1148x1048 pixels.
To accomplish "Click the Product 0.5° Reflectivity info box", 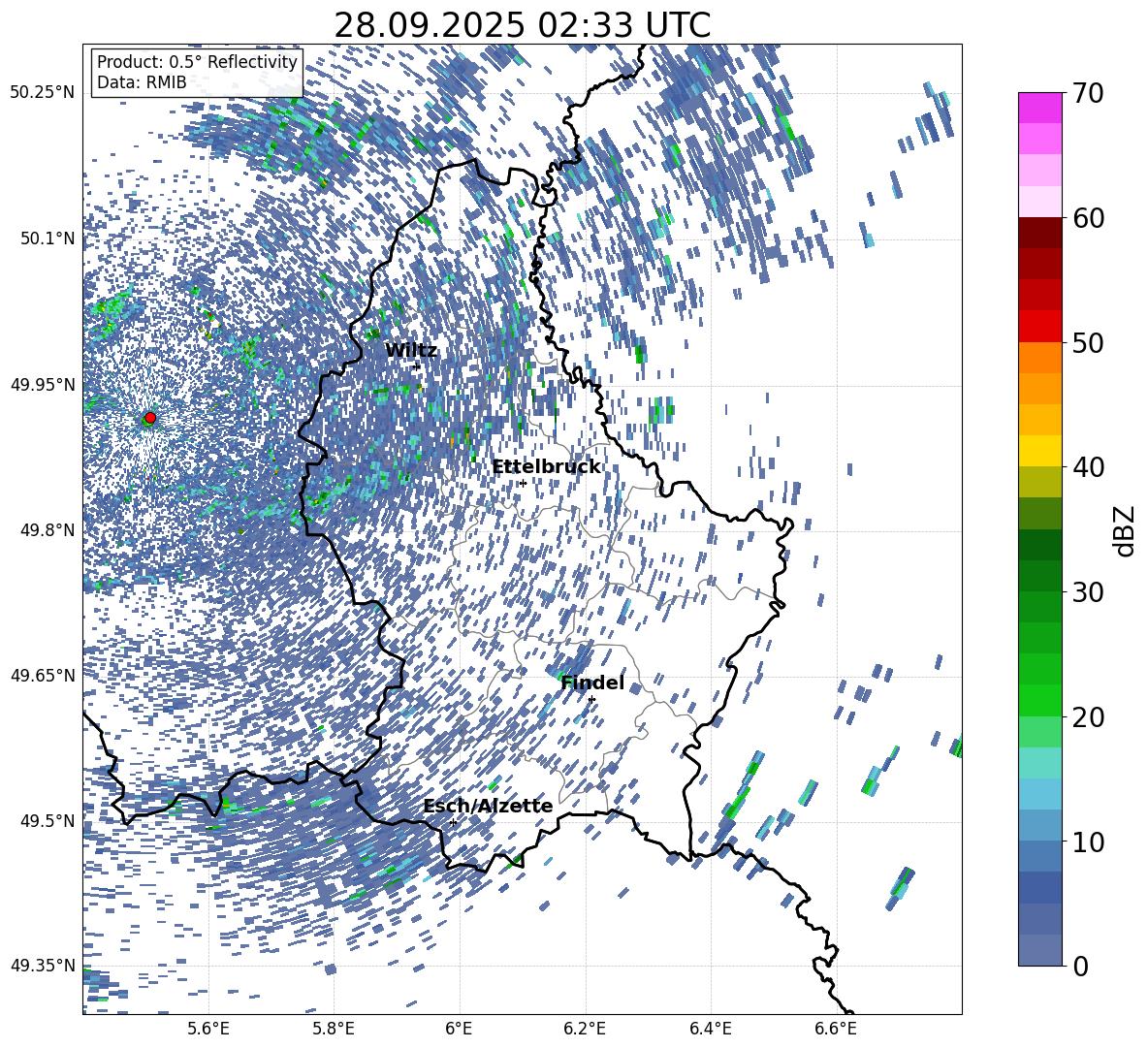I will tap(197, 72).
